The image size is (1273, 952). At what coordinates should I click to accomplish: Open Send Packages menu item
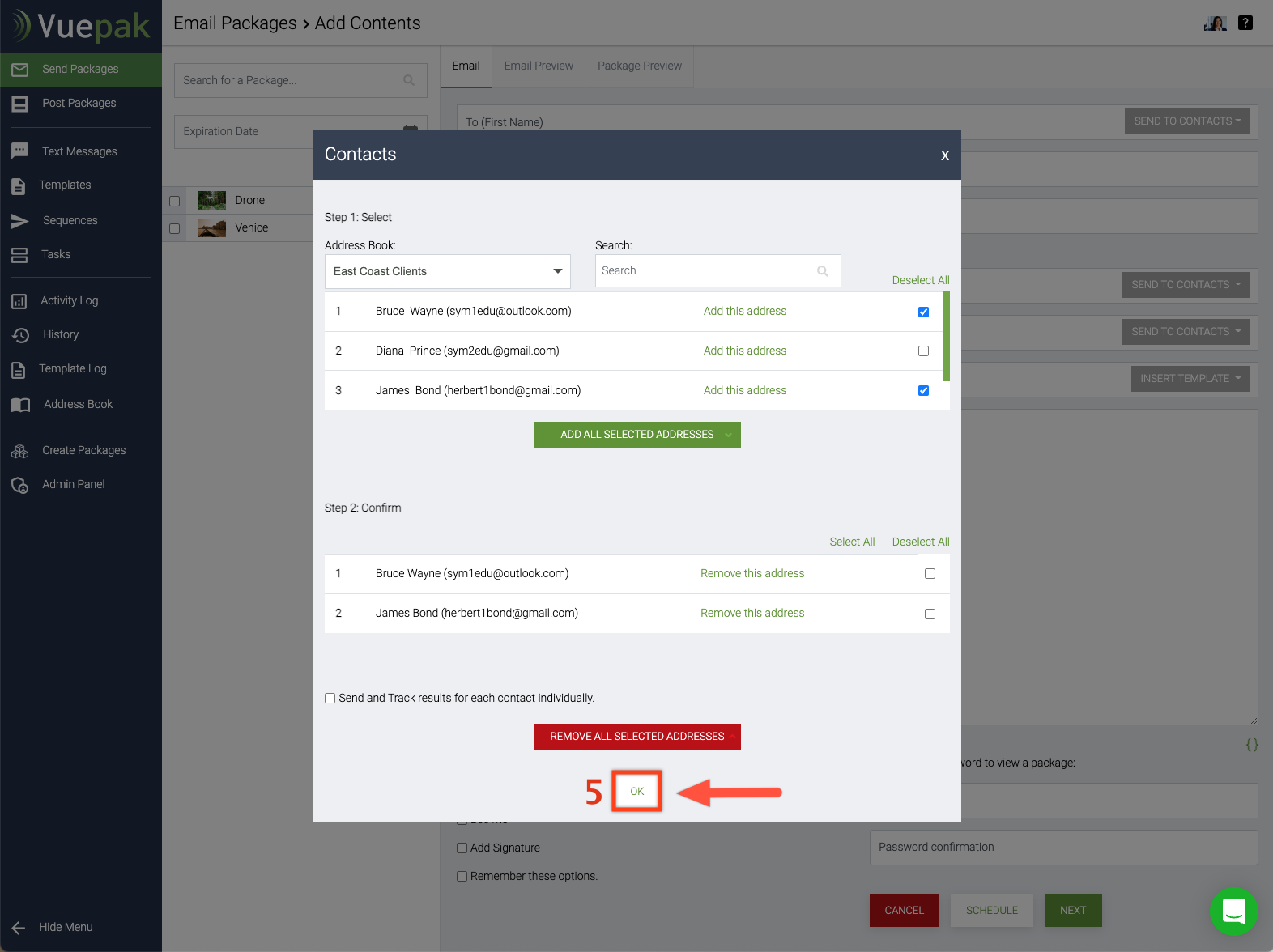click(81, 70)
